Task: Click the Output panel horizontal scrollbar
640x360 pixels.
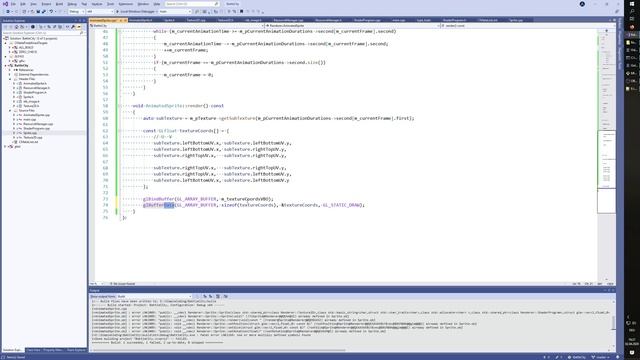Action: 218,350
